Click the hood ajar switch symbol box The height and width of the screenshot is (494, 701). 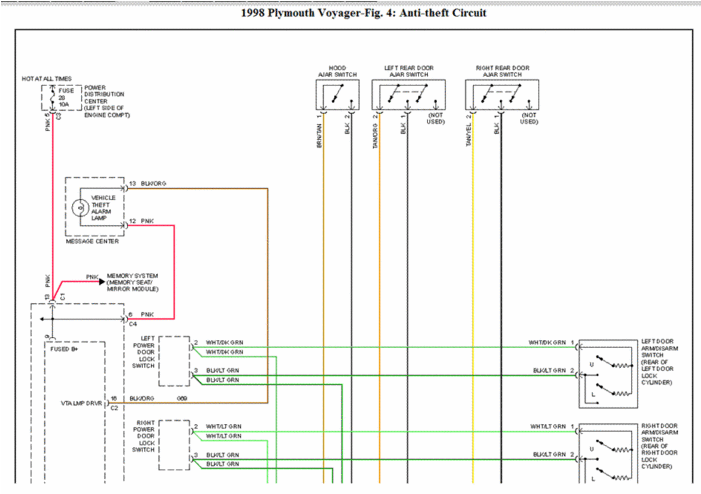pos(338,95)
